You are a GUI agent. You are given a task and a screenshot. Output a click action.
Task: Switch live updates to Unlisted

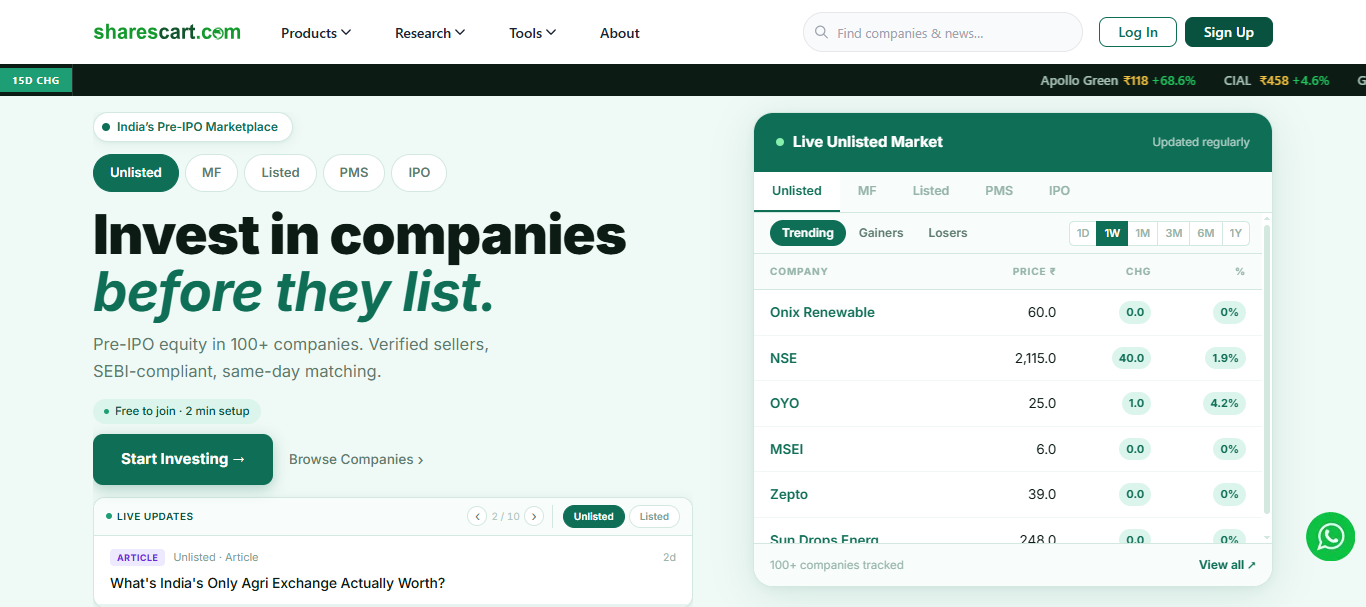click(x=594, y=517)
